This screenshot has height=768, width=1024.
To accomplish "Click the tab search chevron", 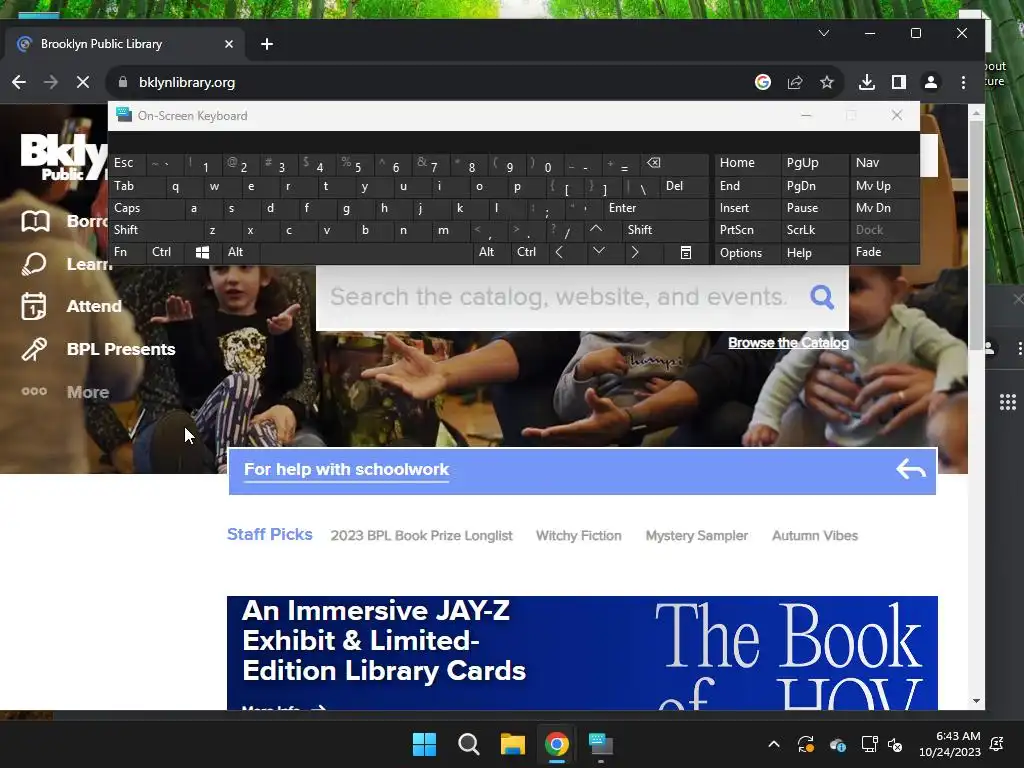I will pos(824,33).
